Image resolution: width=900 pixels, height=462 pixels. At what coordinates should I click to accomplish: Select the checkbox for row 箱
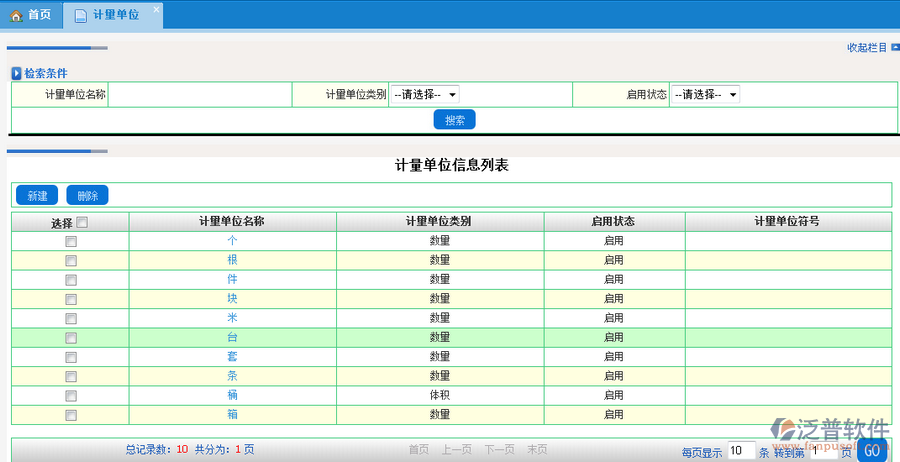pos(71,415)
